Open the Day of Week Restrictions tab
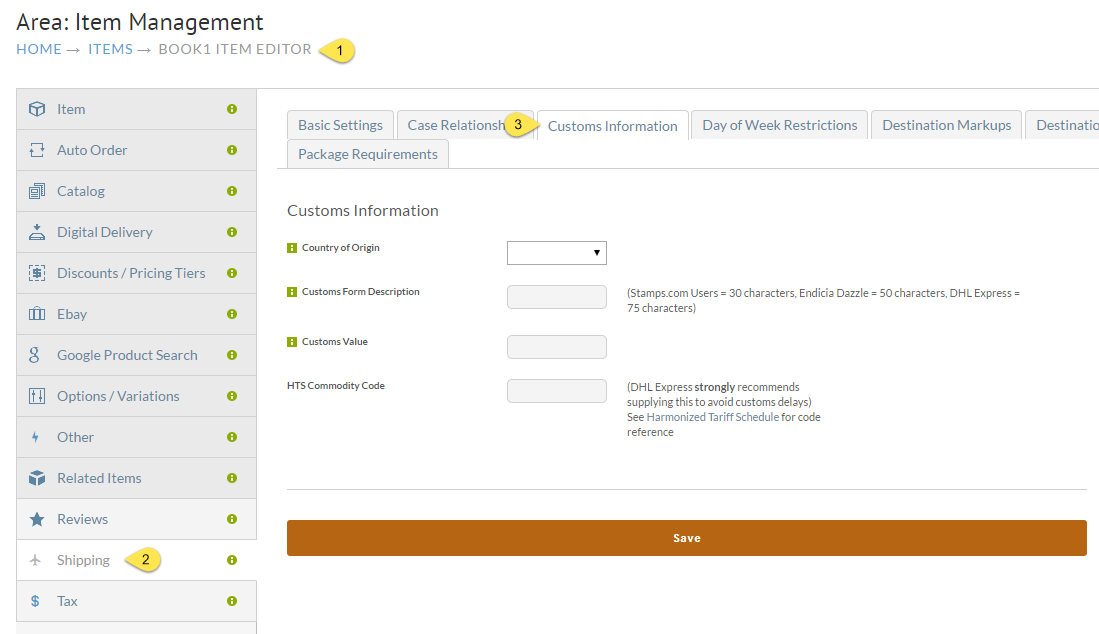 coord(779,125)
